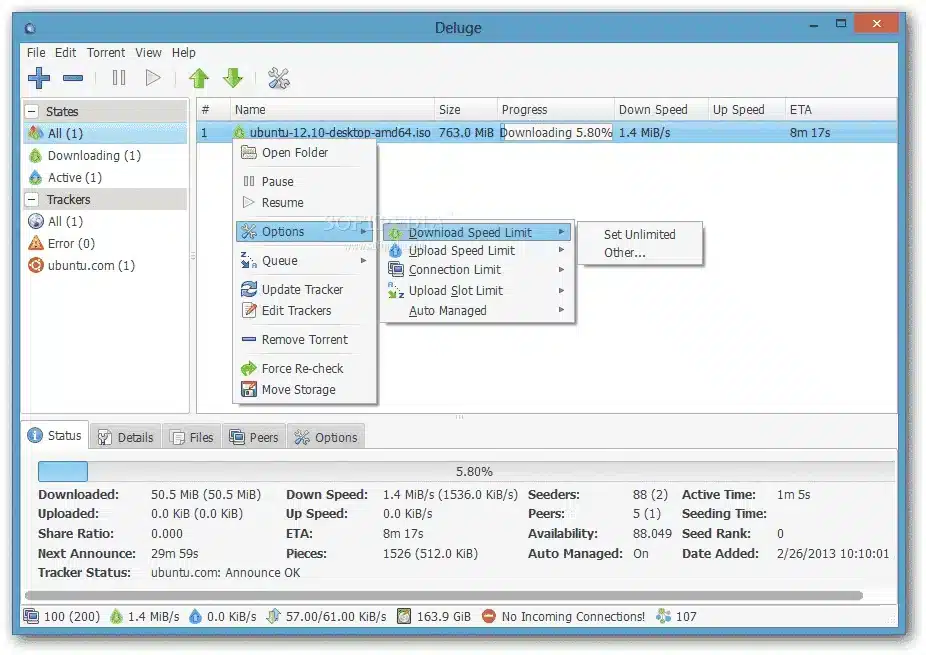Click the Move Storage icon
Screen dimensions: 926x655
click(x=249, y=389)
